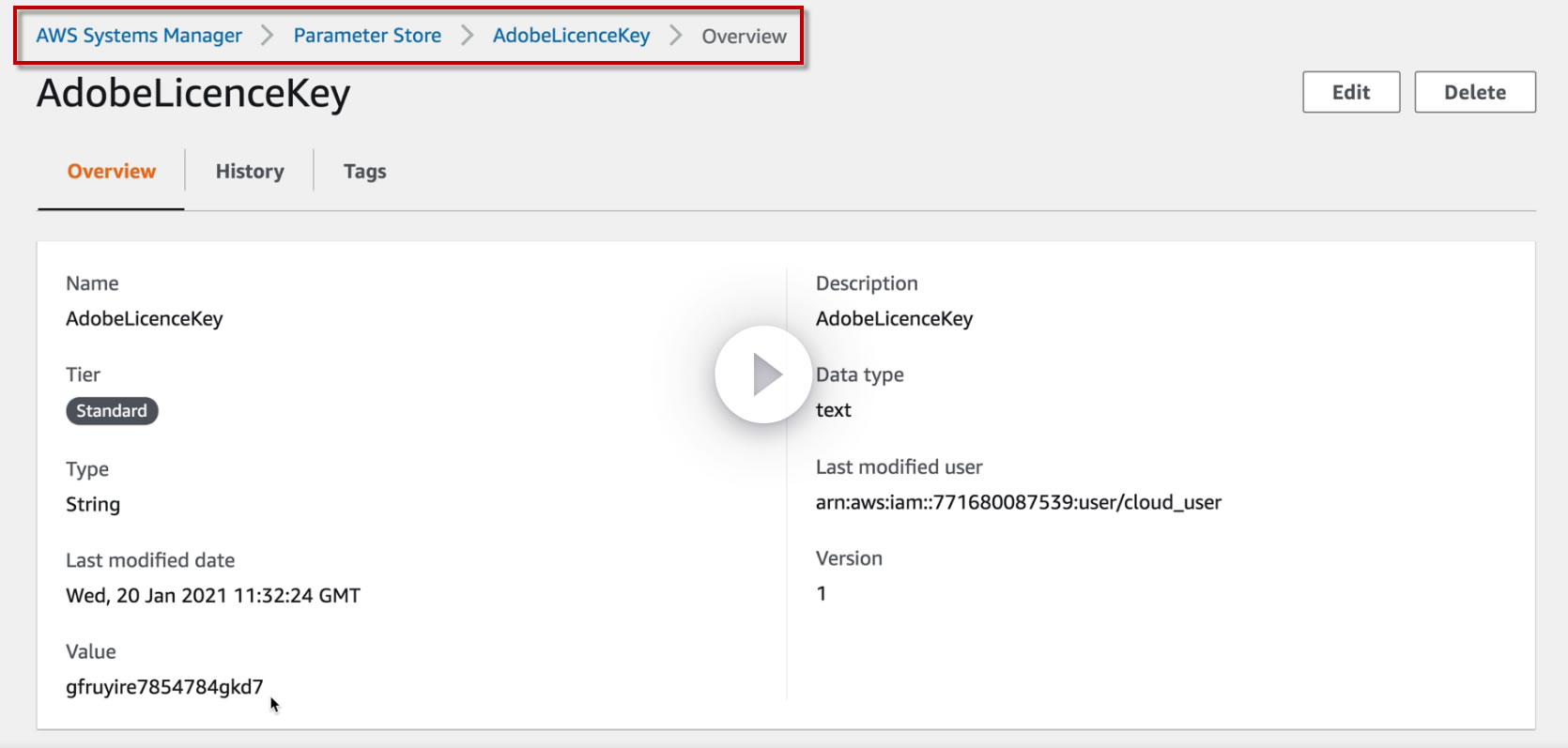Click the Name field label
The height and width of the screenshot is (748, 1568).
coord(92,283)
